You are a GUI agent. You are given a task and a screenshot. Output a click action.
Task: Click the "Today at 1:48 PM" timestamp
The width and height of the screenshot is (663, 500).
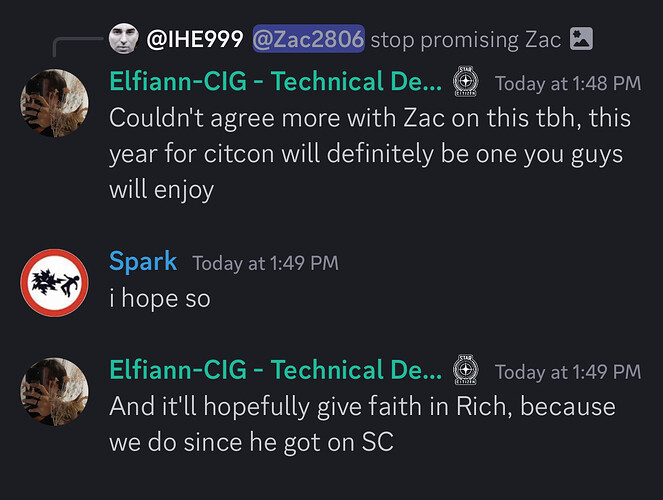568,83
